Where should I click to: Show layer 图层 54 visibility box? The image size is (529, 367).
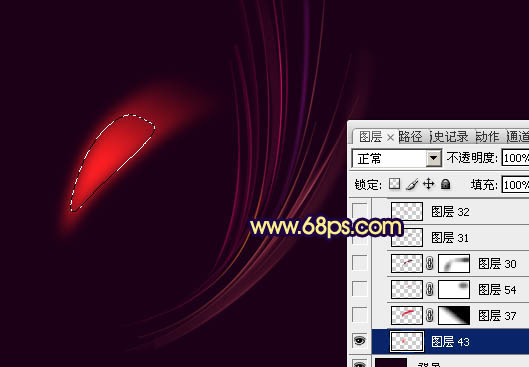coord(360,289)
